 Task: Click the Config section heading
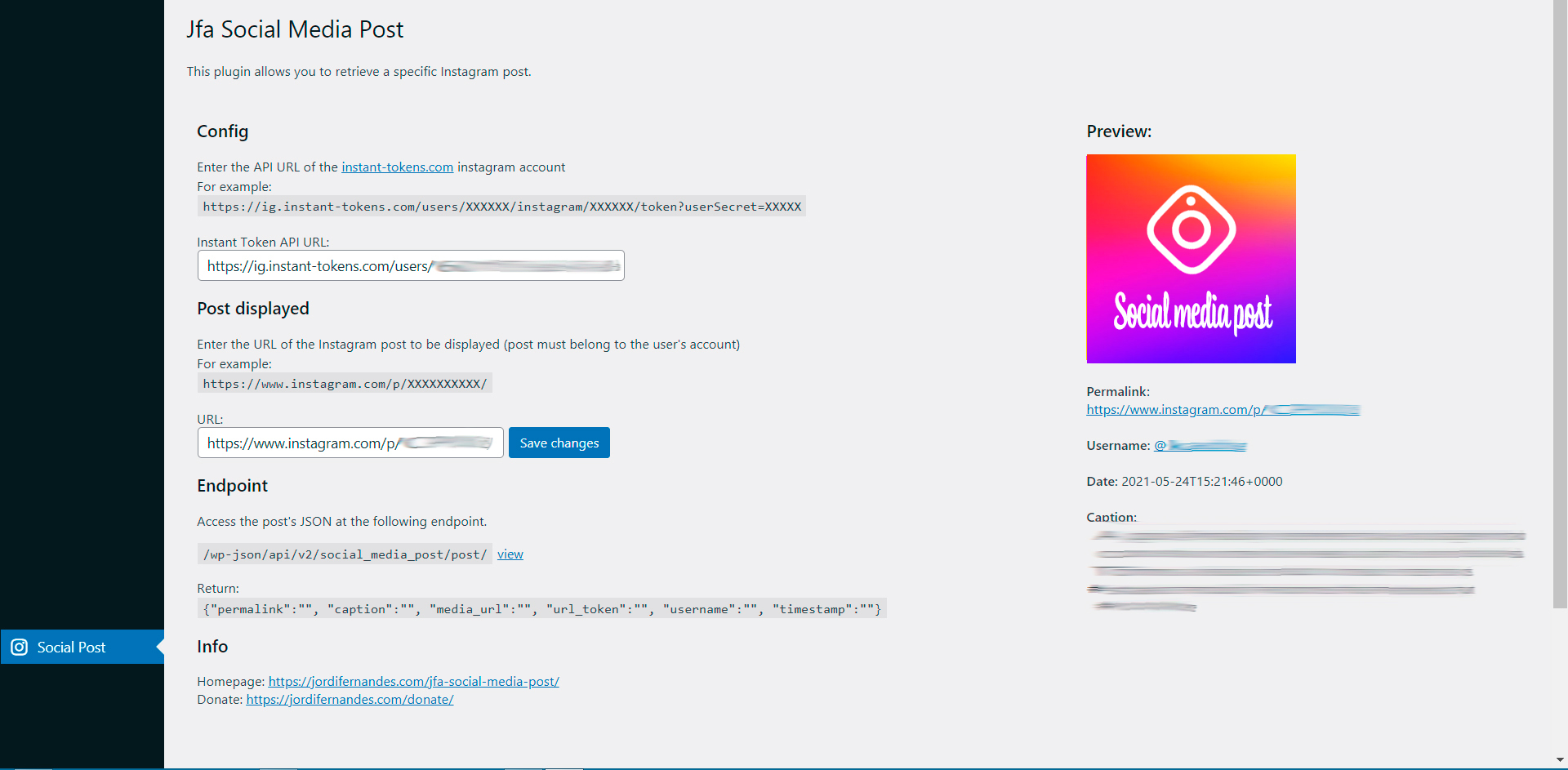coord(222,131)
